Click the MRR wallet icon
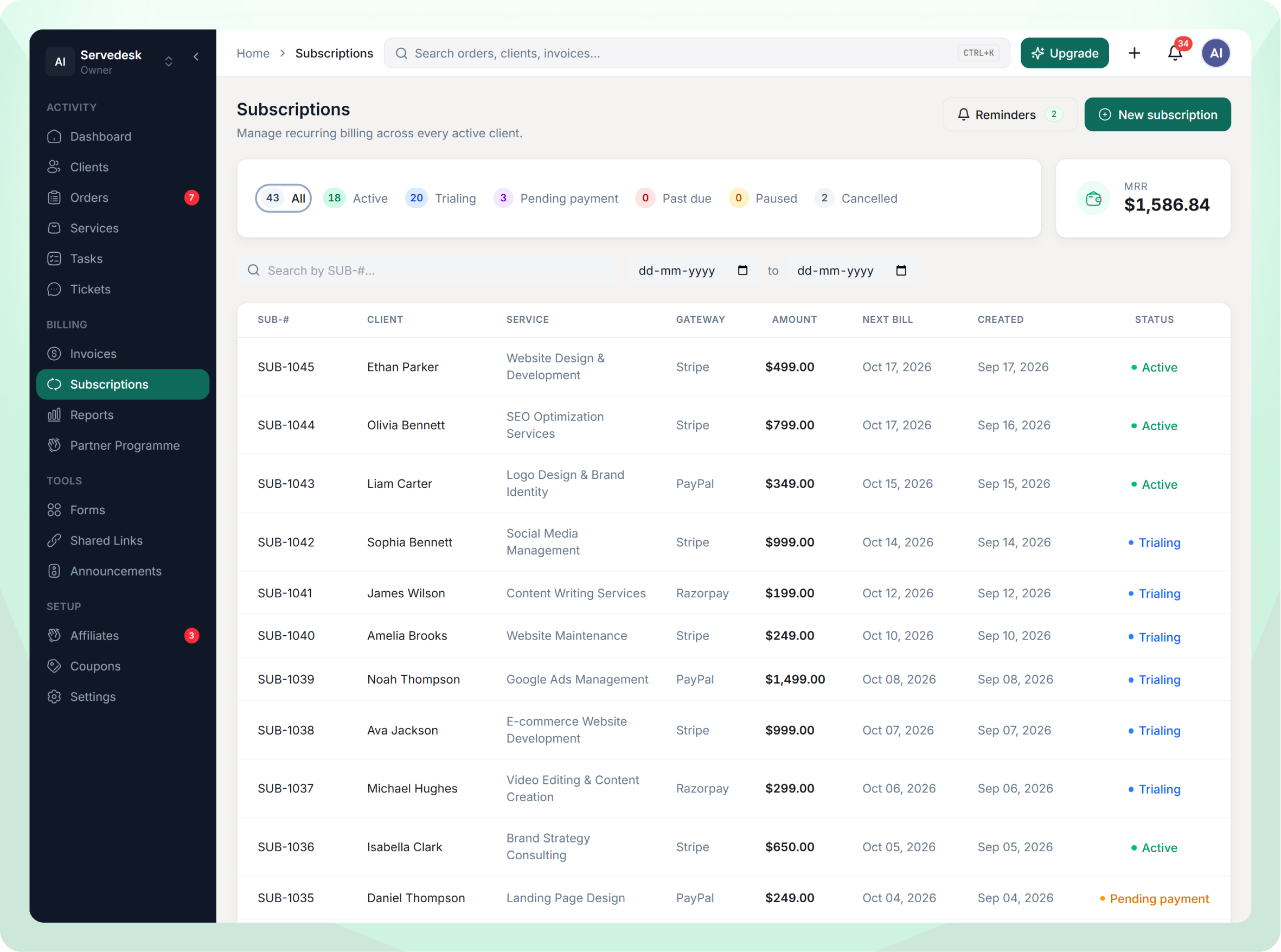Screen dimensions: 1281x952 tap(1093, 198)
